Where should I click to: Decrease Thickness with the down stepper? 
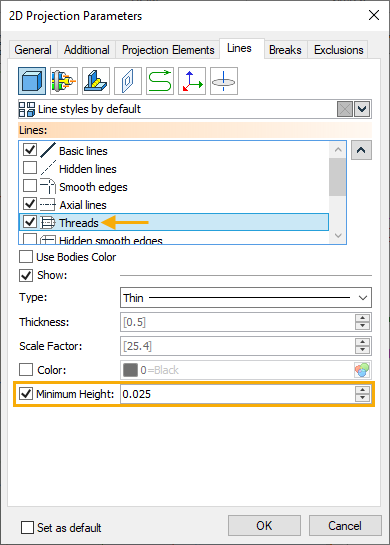point(363,326)
